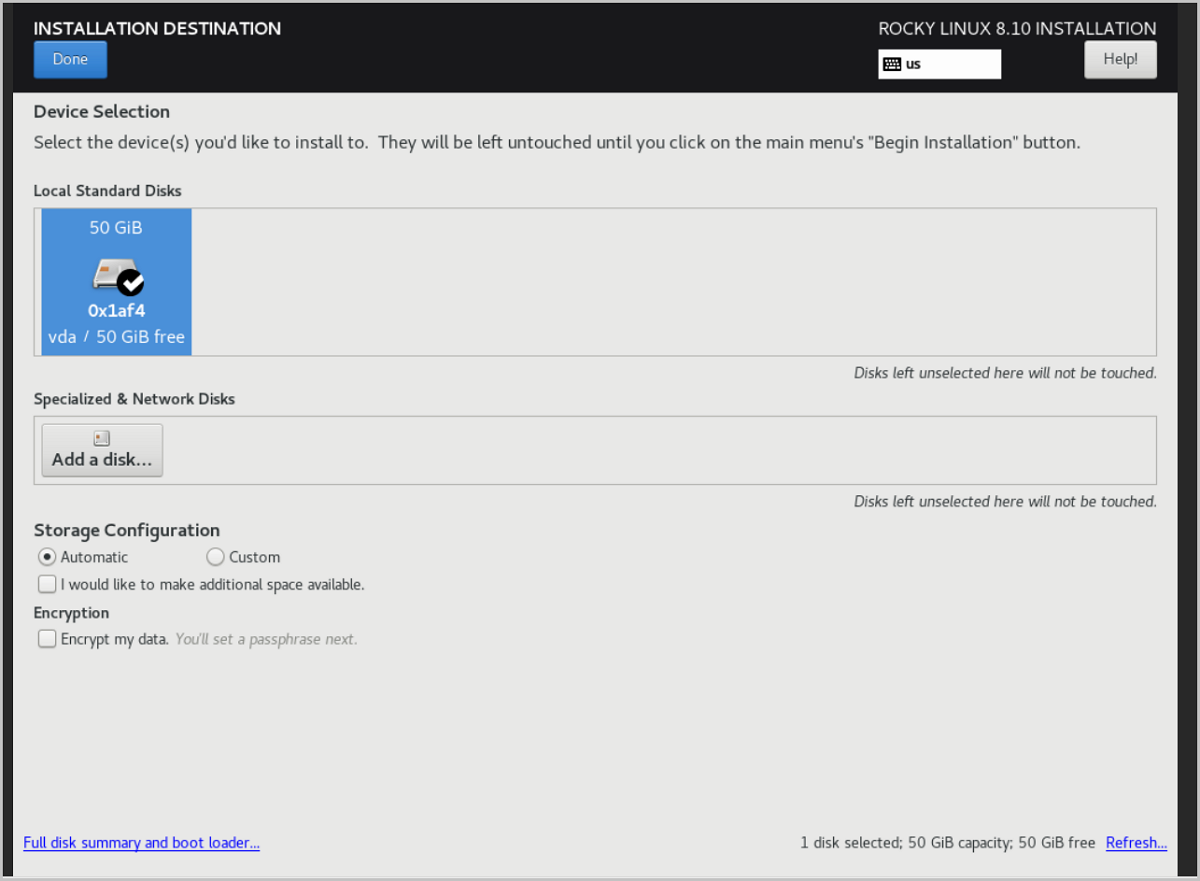Click the keyboard icon beside the us layout

click(892, 64)
